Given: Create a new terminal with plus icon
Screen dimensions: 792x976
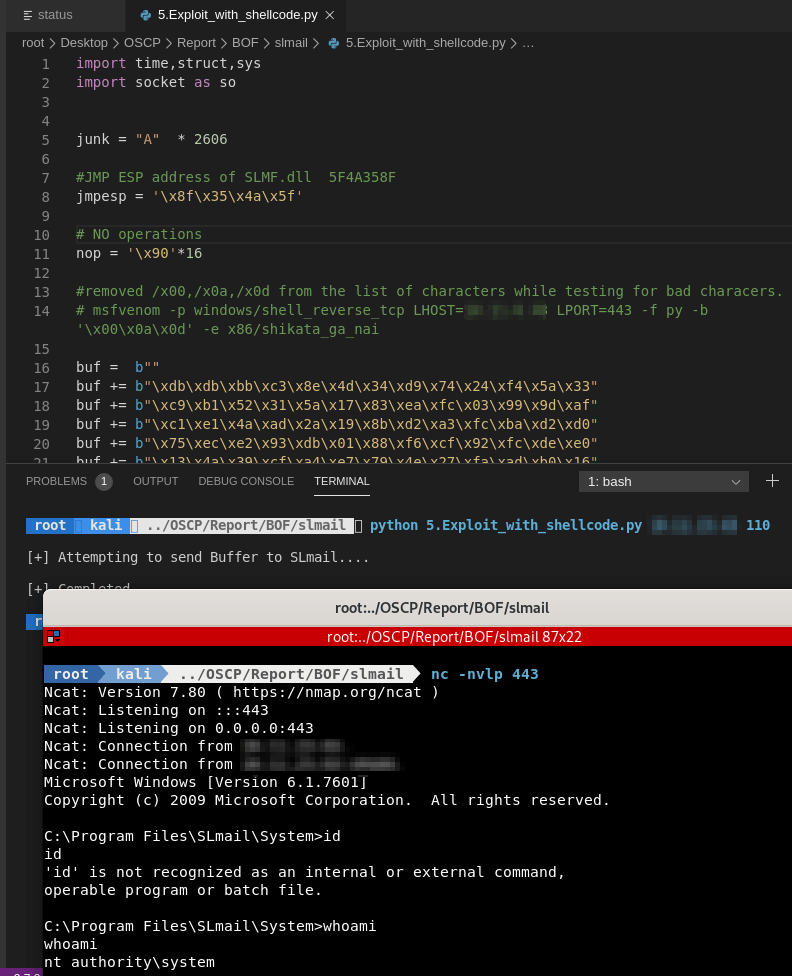Looking at the screenshot, I should tap(772, 481).
